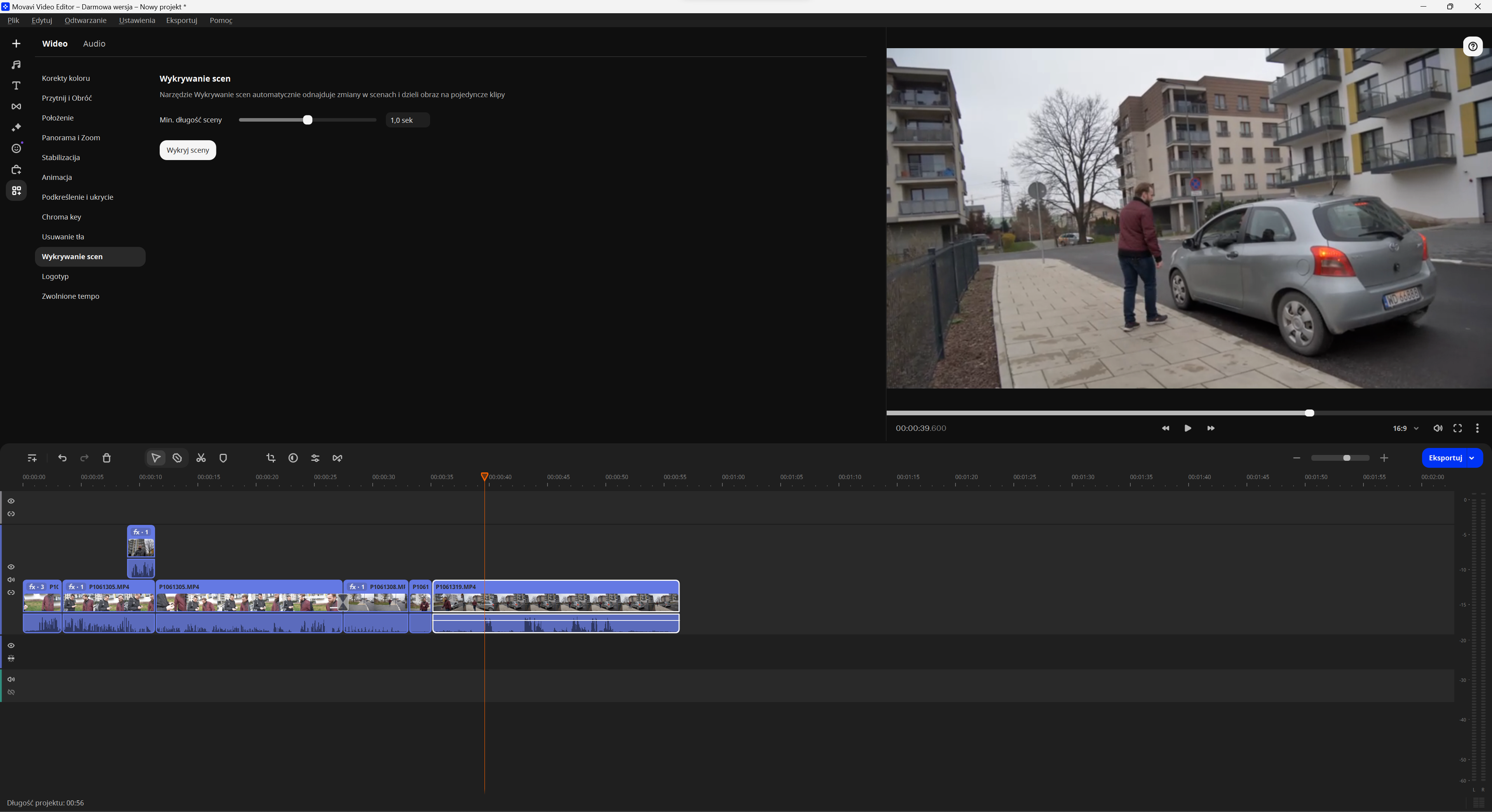Toggle fullscreen preview mode
The height and width of the screenshot is (812, 1492).
coord(1457,429)
